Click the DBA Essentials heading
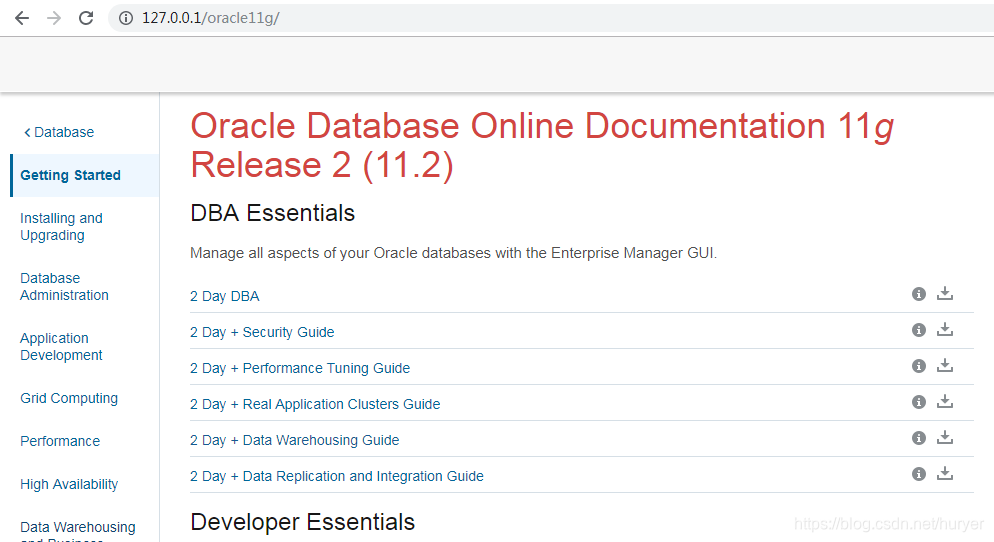The width and height of the screenshot is (994, 542). pyautogui.click(x=273, y=214)
